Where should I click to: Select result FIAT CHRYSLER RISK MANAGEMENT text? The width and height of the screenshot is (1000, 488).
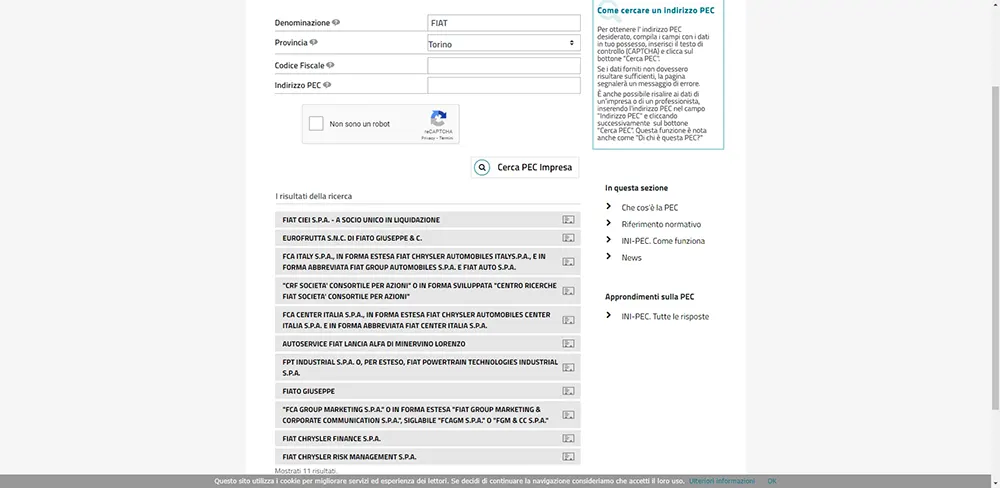(x=349, y=457)
